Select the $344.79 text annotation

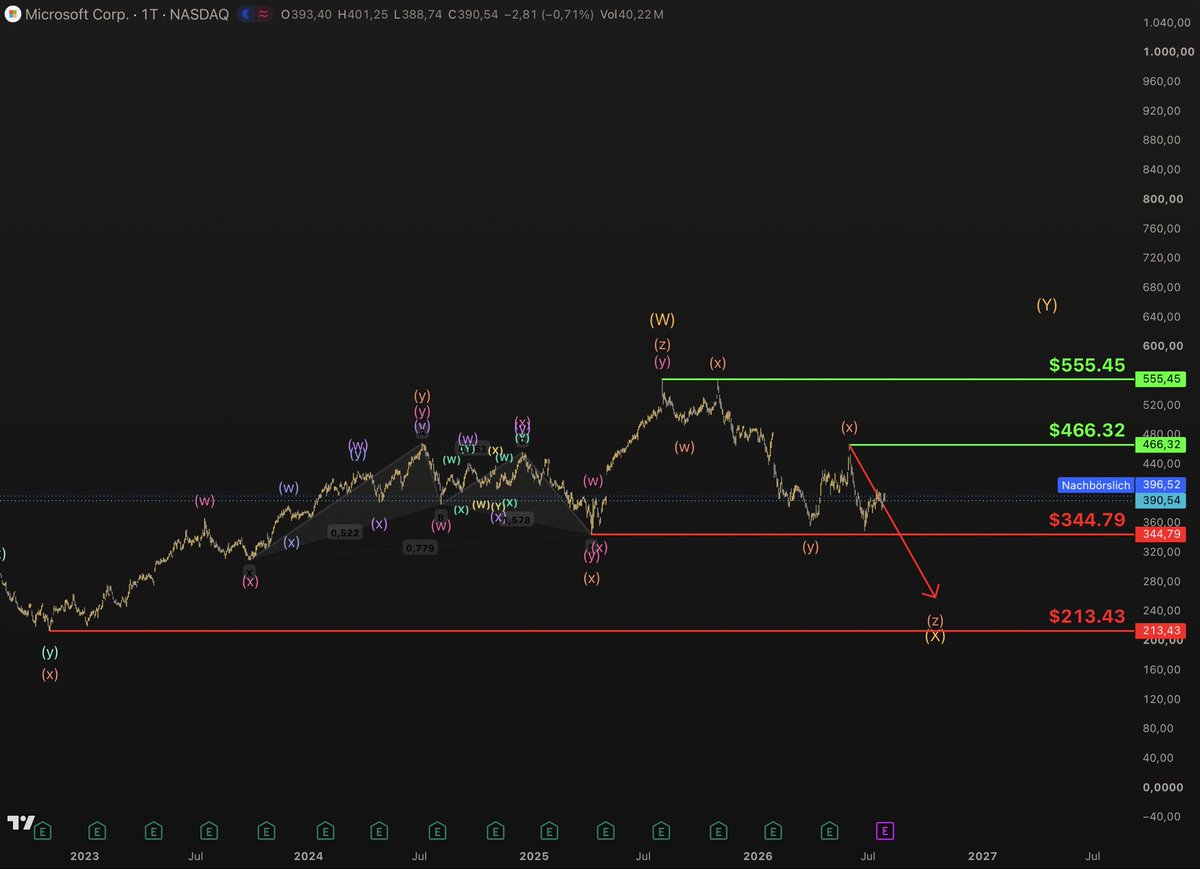[x=1087, y=520]
